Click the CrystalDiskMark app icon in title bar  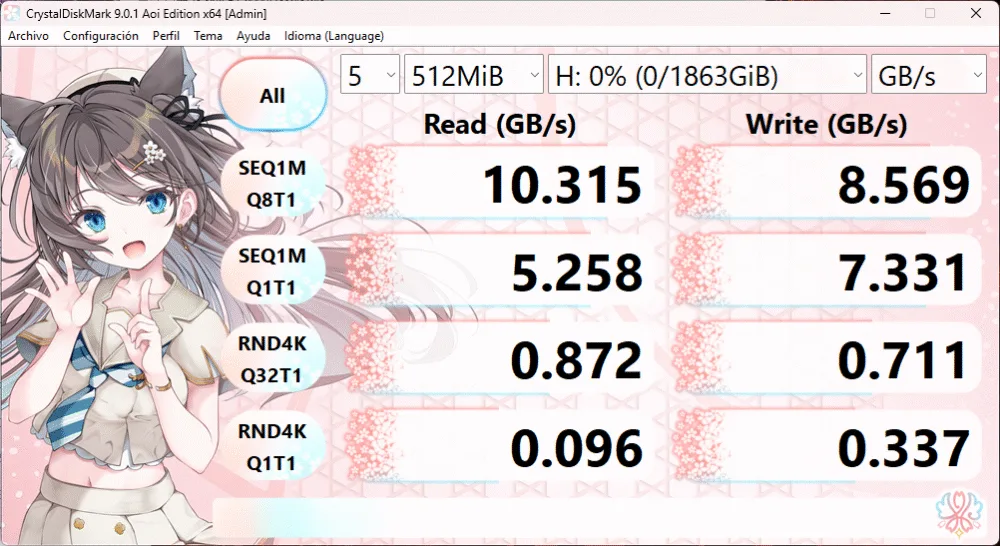click(x=11, y=13)
